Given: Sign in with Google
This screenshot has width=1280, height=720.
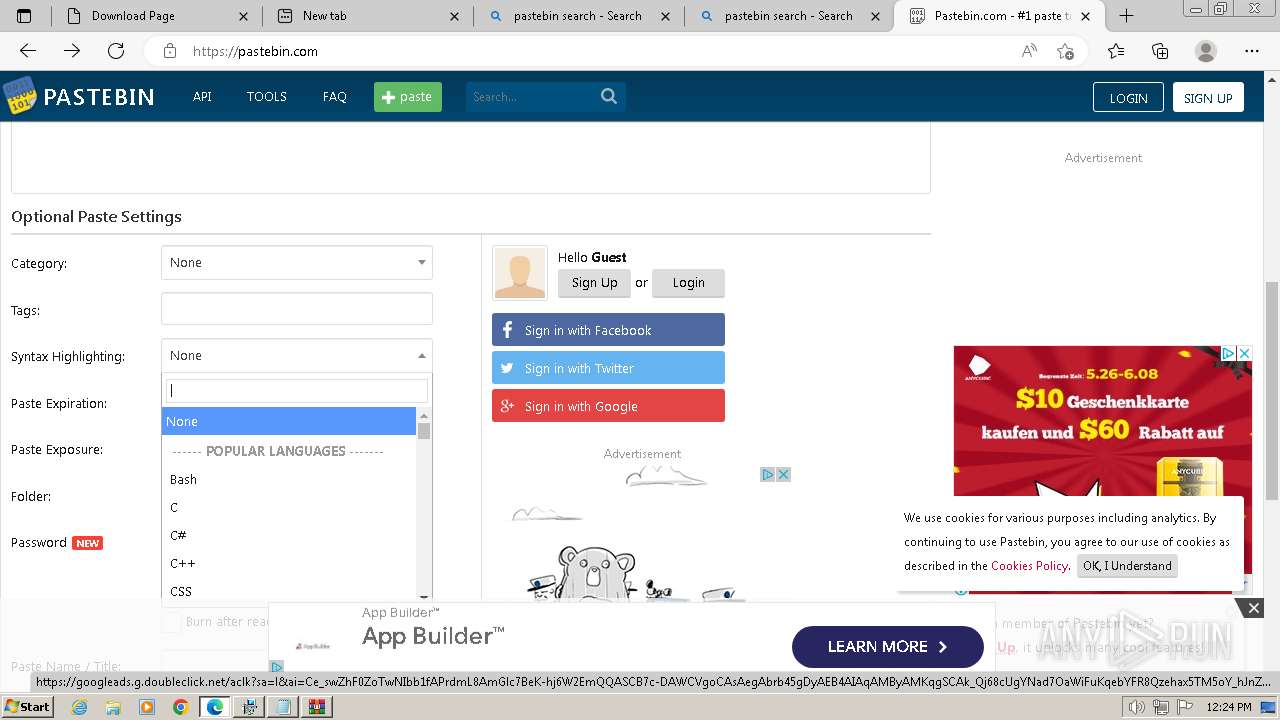Looking at the screenshot, I should pyautogui.click(x=608, y=406).
